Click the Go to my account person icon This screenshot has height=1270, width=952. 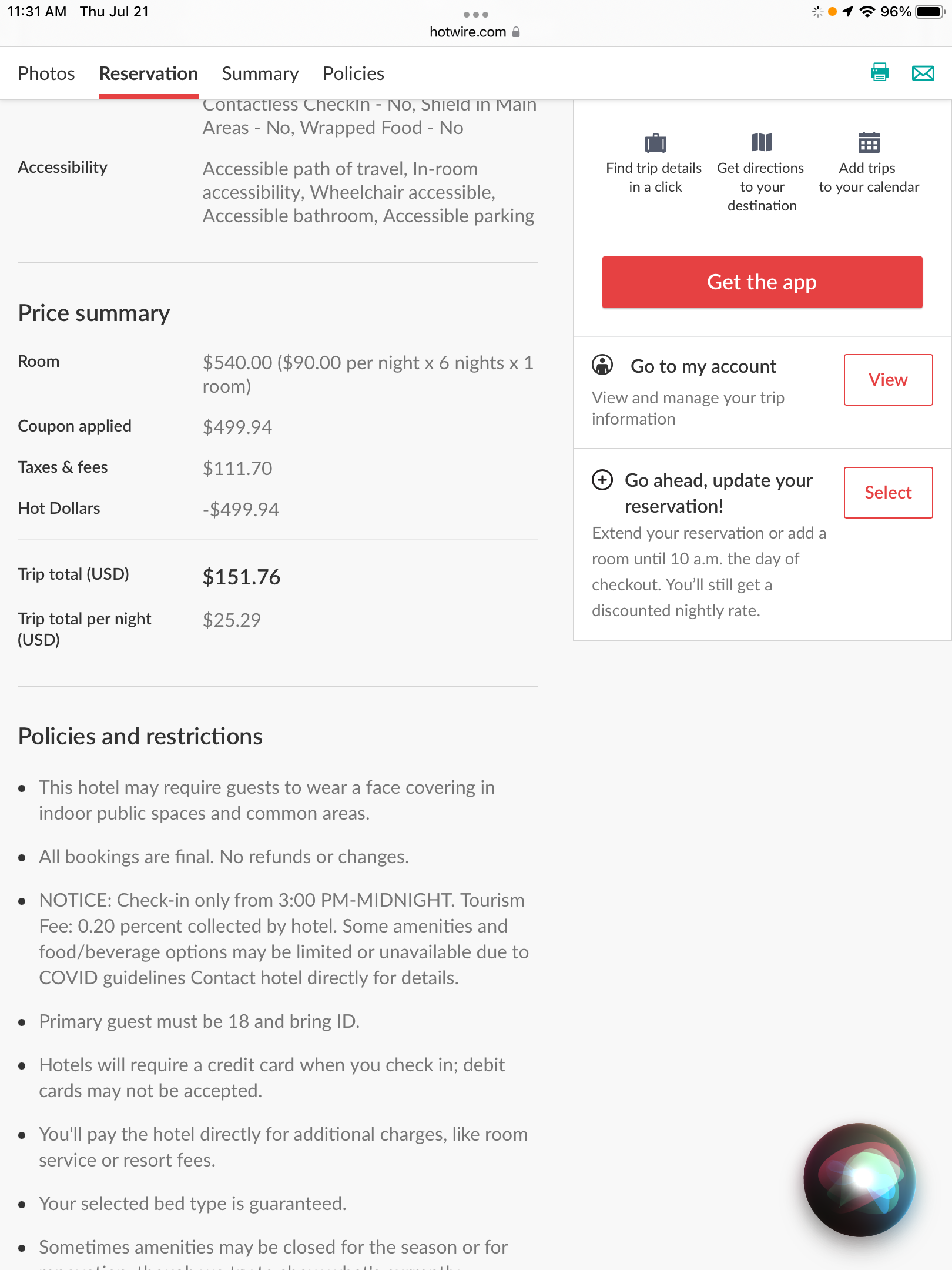(x=602, y=366)
